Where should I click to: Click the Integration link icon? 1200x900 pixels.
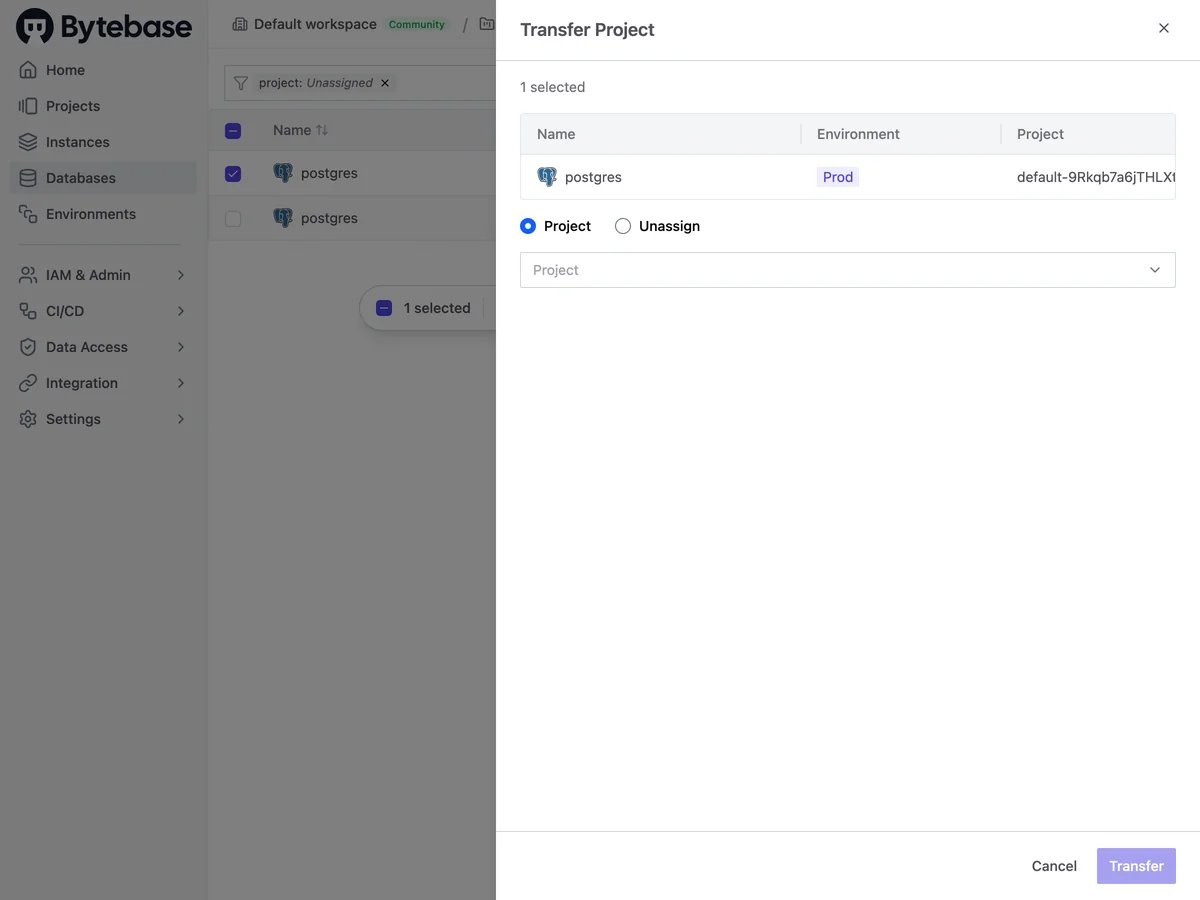[x=28, y=383]
